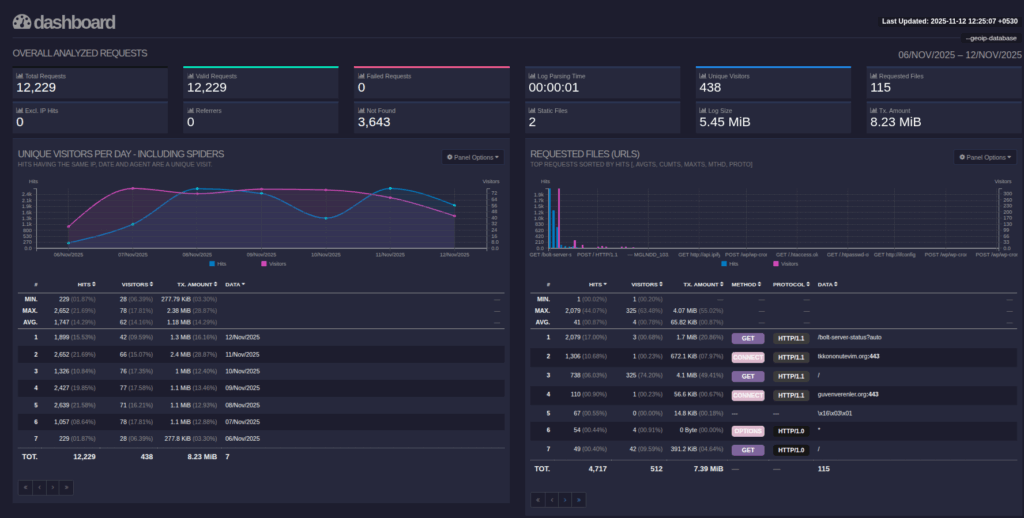The height and width of the screenshot is (518, 1024).
Task: Open Panel Options for Unique Visitors panel
Action: tap(472, 157)
